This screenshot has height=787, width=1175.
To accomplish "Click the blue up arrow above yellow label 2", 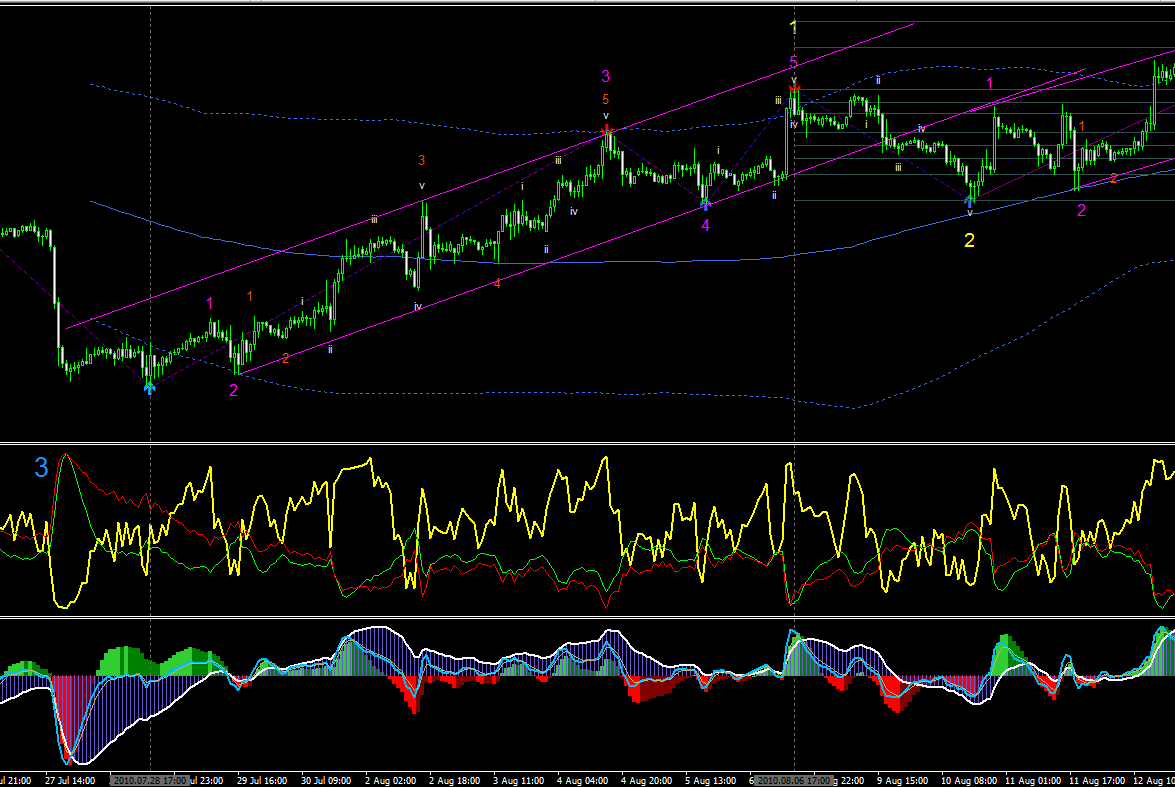I will click(x=969, y=200).
